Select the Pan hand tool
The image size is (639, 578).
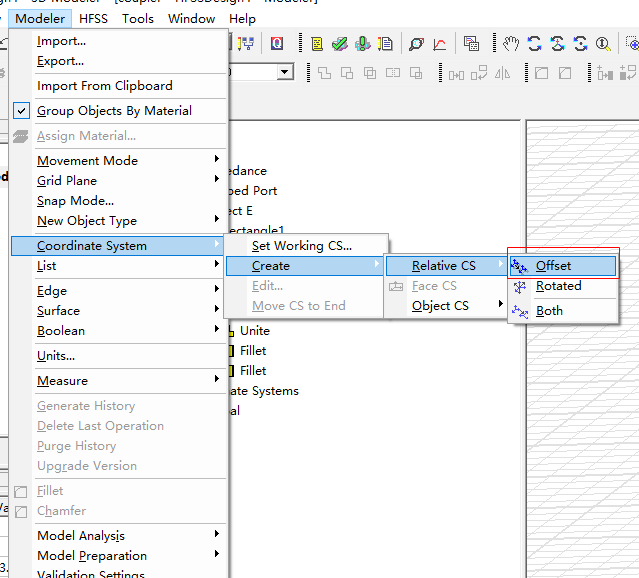(511, 44)
